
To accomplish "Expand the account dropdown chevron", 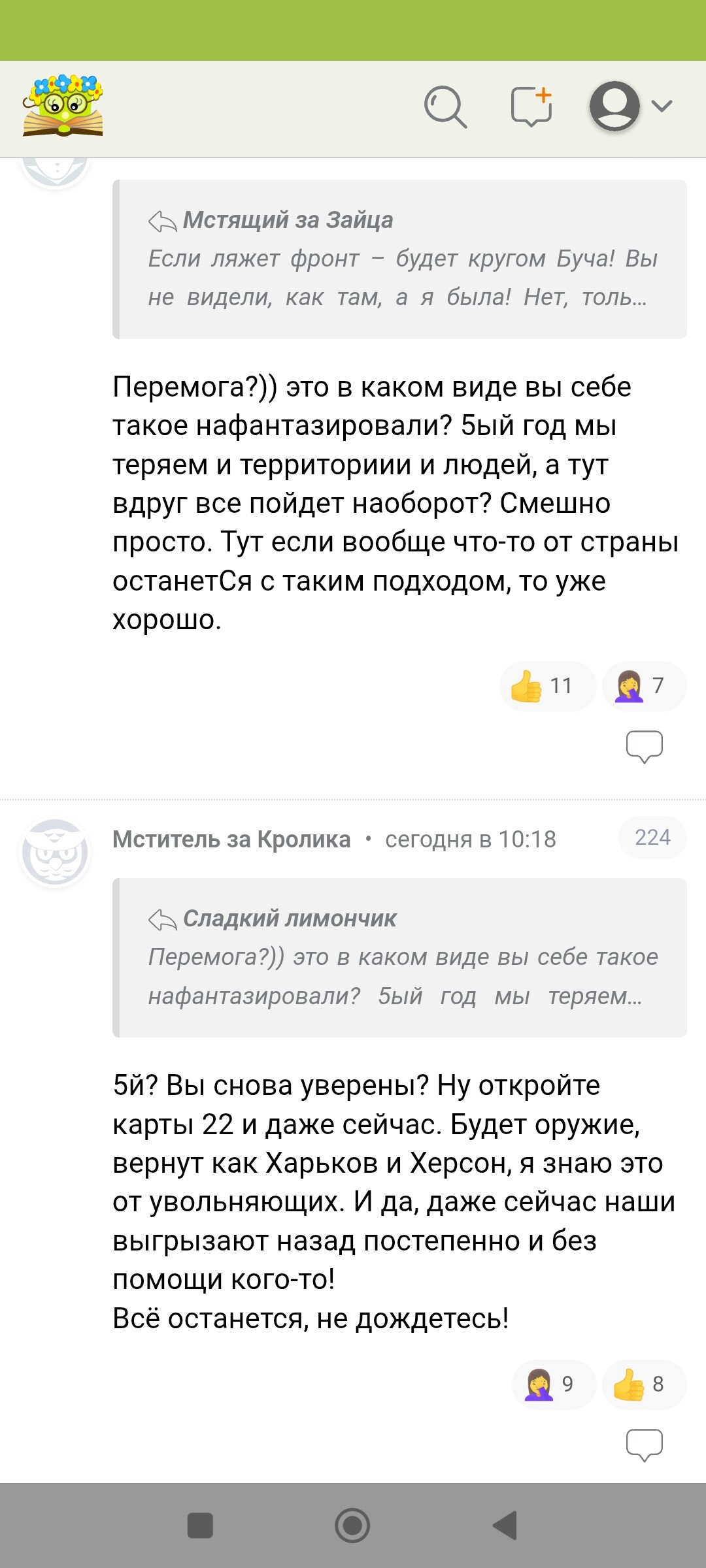I will tap(662, 106).
